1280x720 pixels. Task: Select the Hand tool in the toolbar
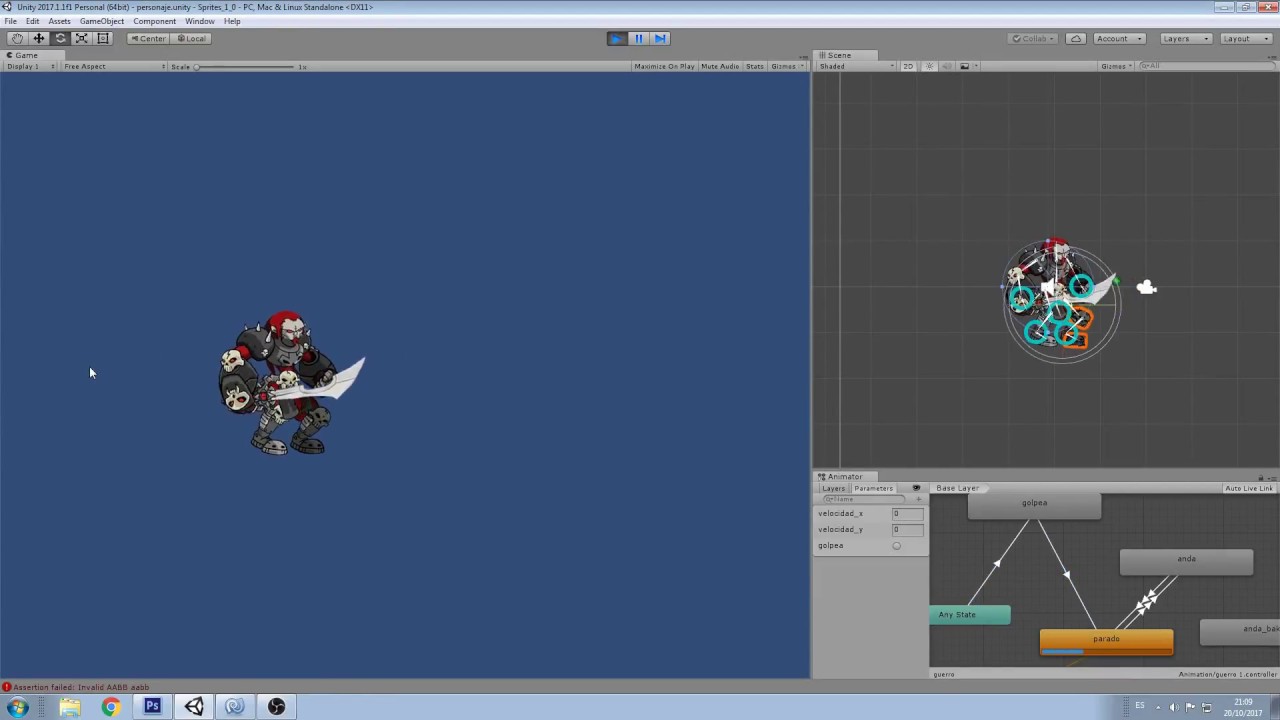click(x=18, y=38)
